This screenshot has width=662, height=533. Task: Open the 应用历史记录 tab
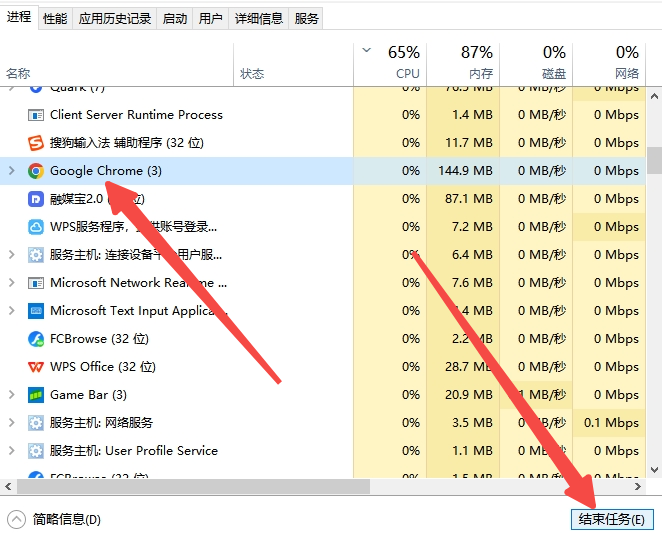(114, 19)
